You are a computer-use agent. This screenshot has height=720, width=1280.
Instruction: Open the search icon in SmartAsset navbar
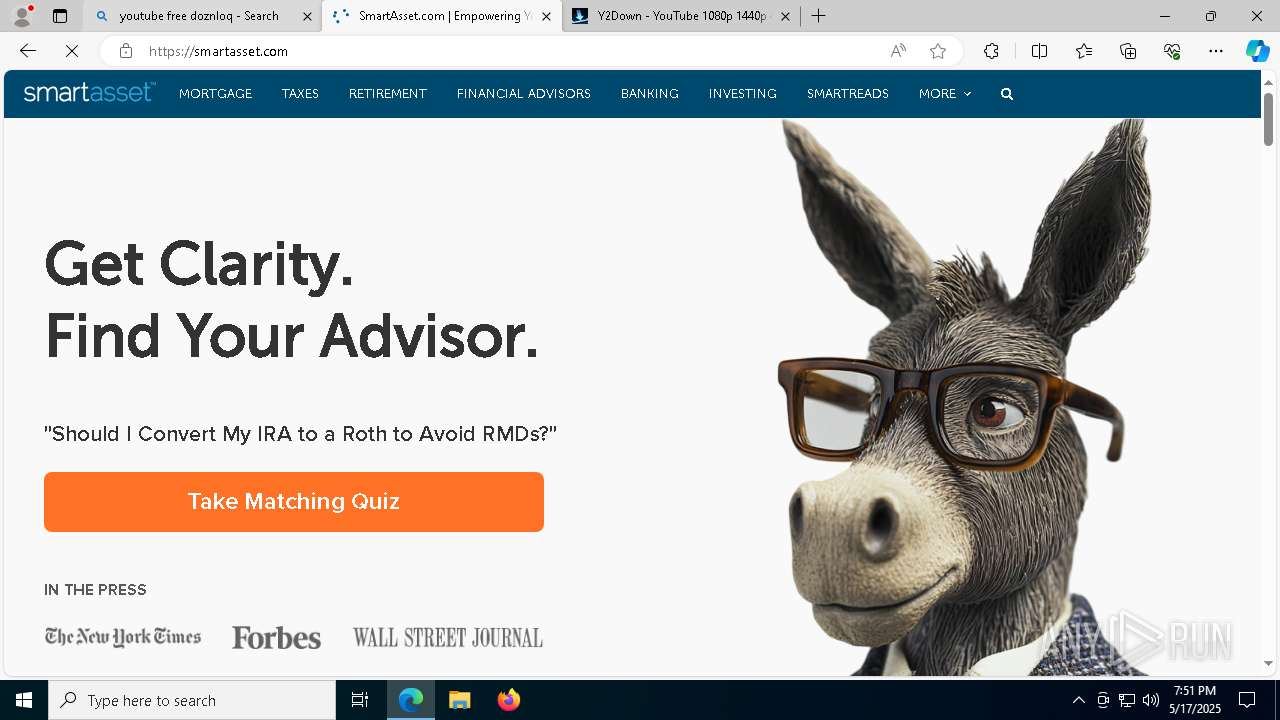coord(1007,94)
